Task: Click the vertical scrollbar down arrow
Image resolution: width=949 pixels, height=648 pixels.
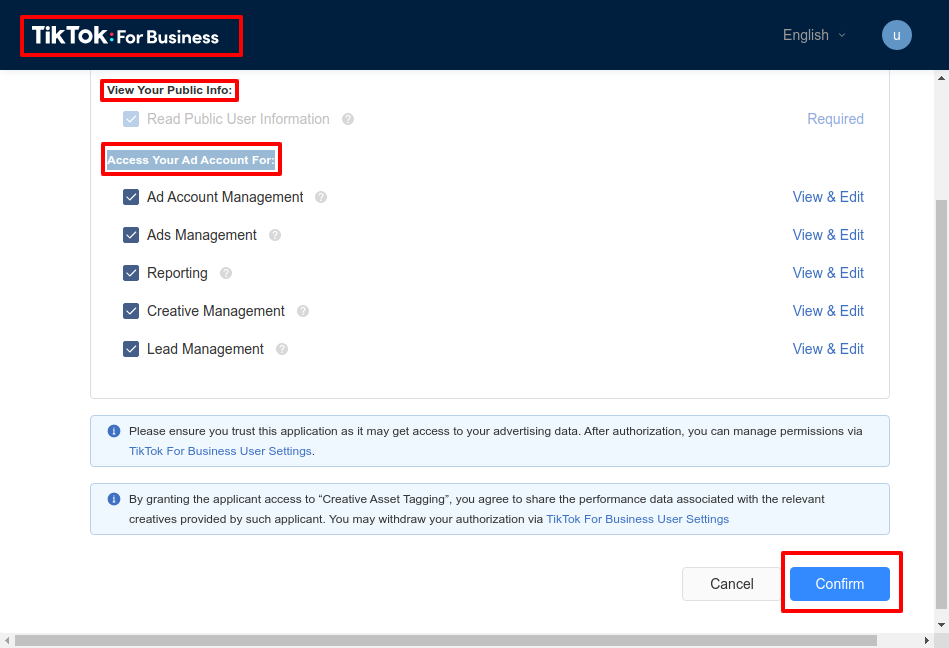Action: 941,624
